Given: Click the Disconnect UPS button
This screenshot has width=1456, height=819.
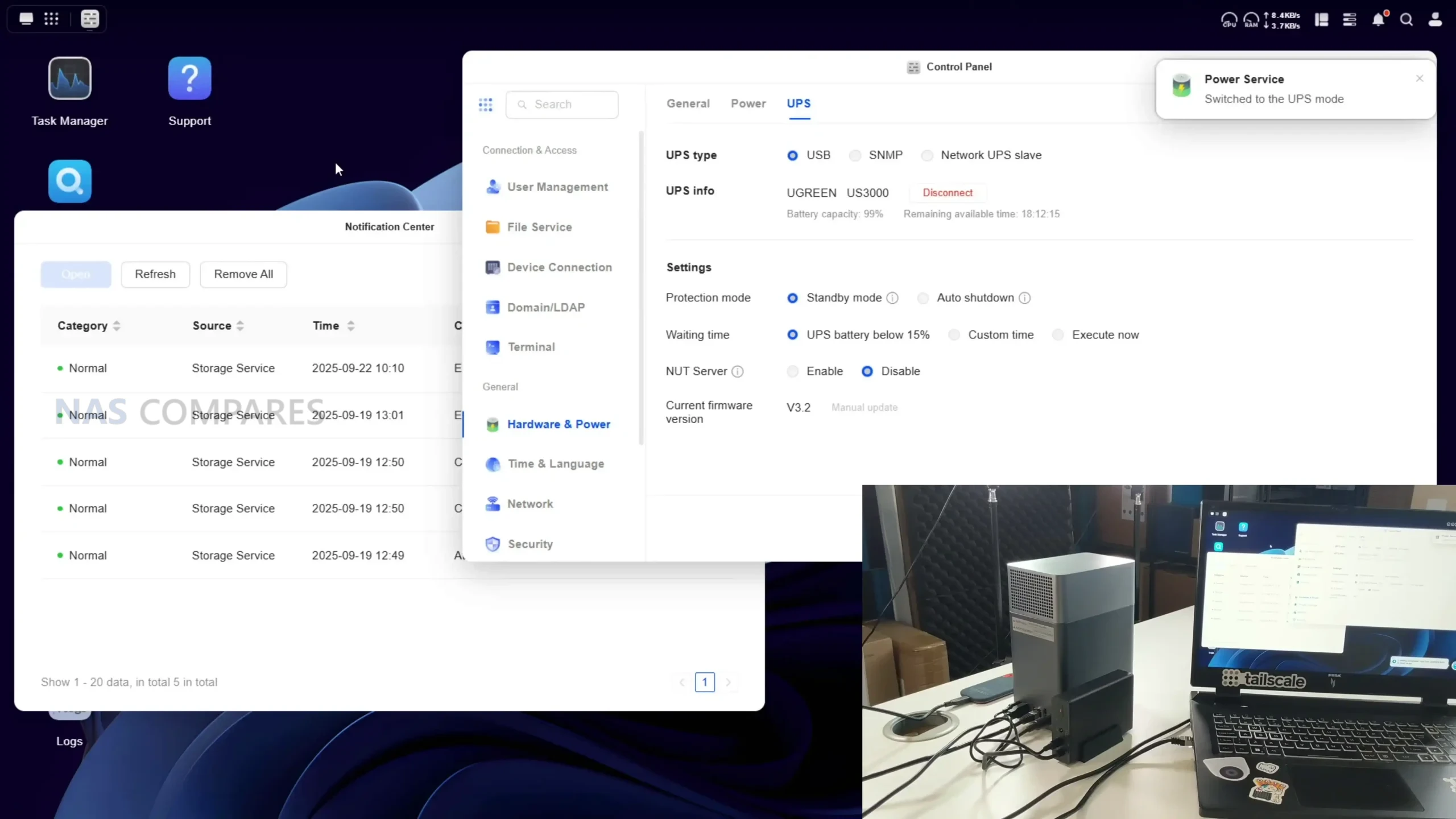Looking at the screenshot, I should coord(948,193).
